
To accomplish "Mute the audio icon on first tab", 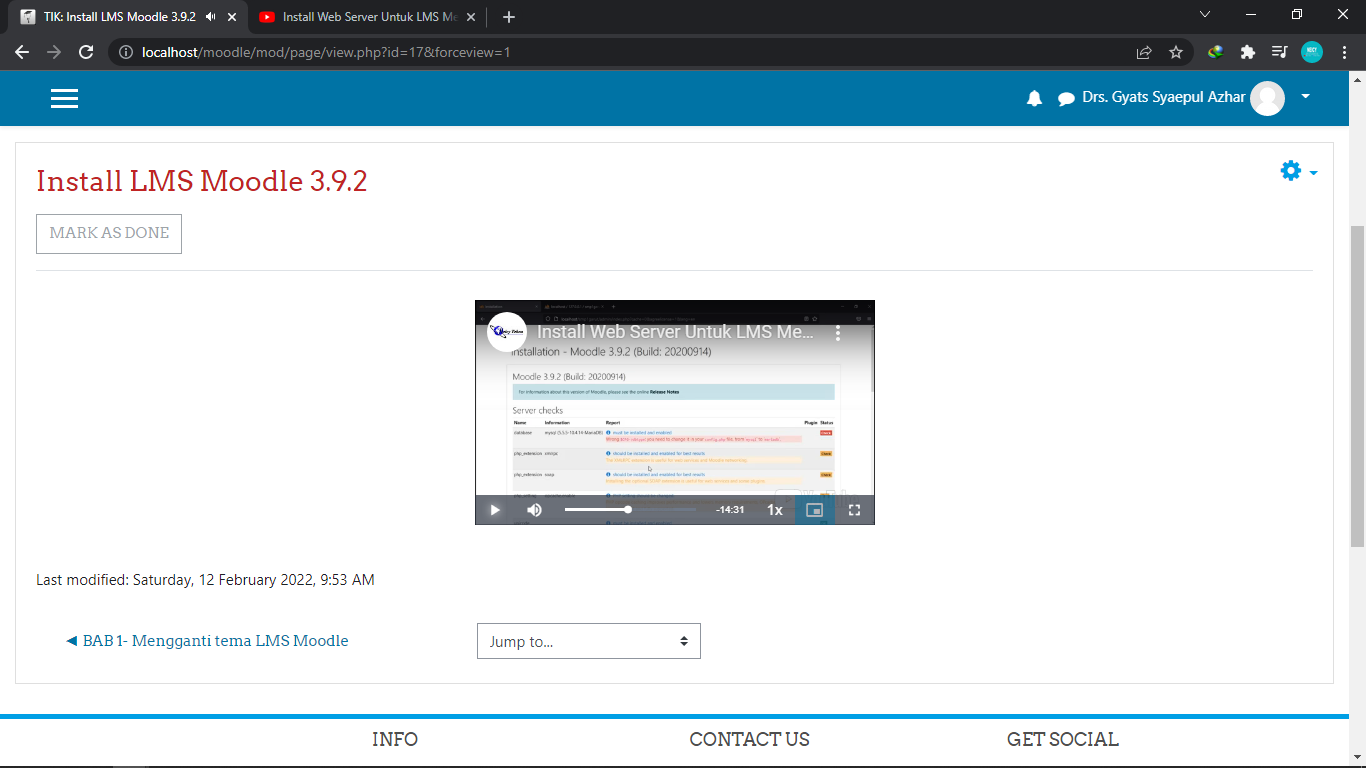I will pos(211,17).
